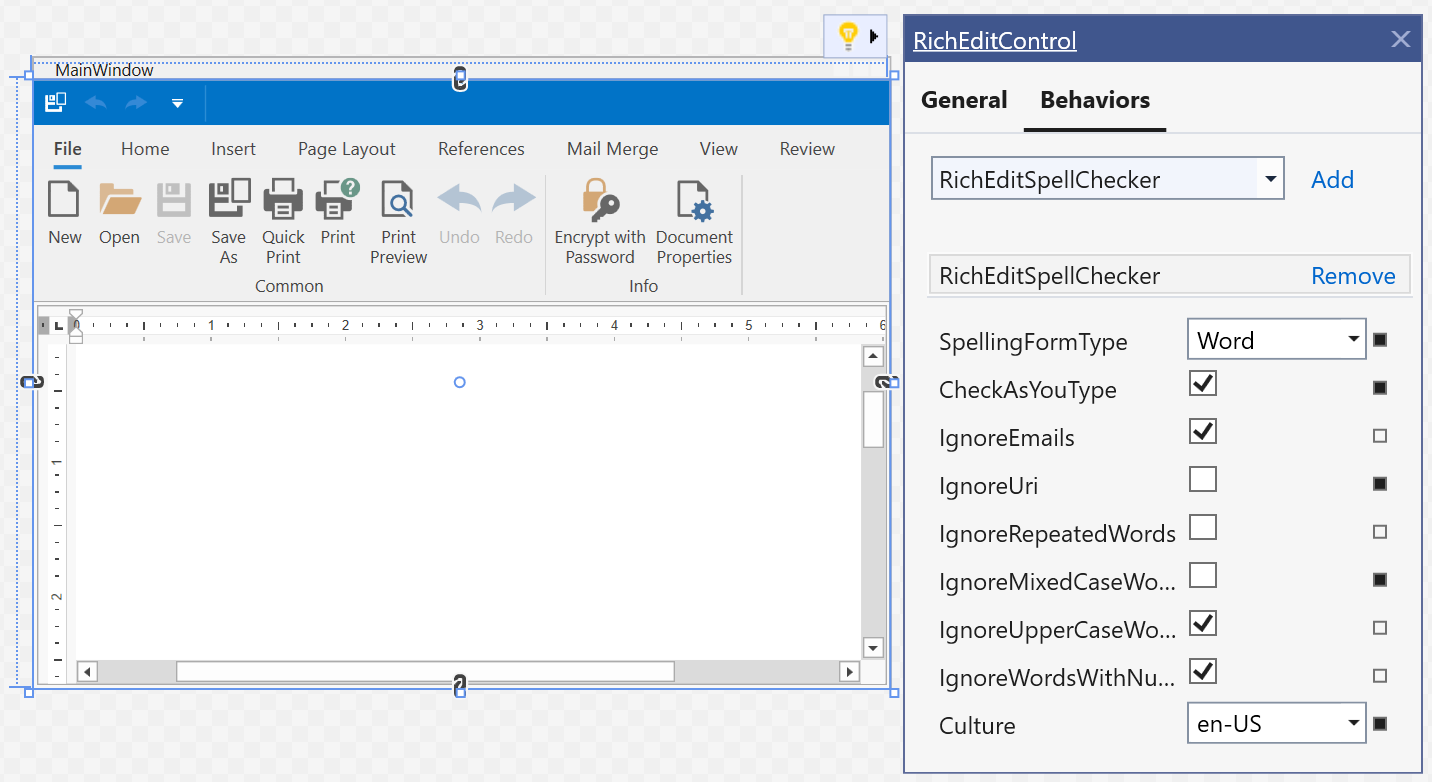Screen dimensions: 1432x782
Task: Open Print Preview from the ribbon
Action: [398, 200]
